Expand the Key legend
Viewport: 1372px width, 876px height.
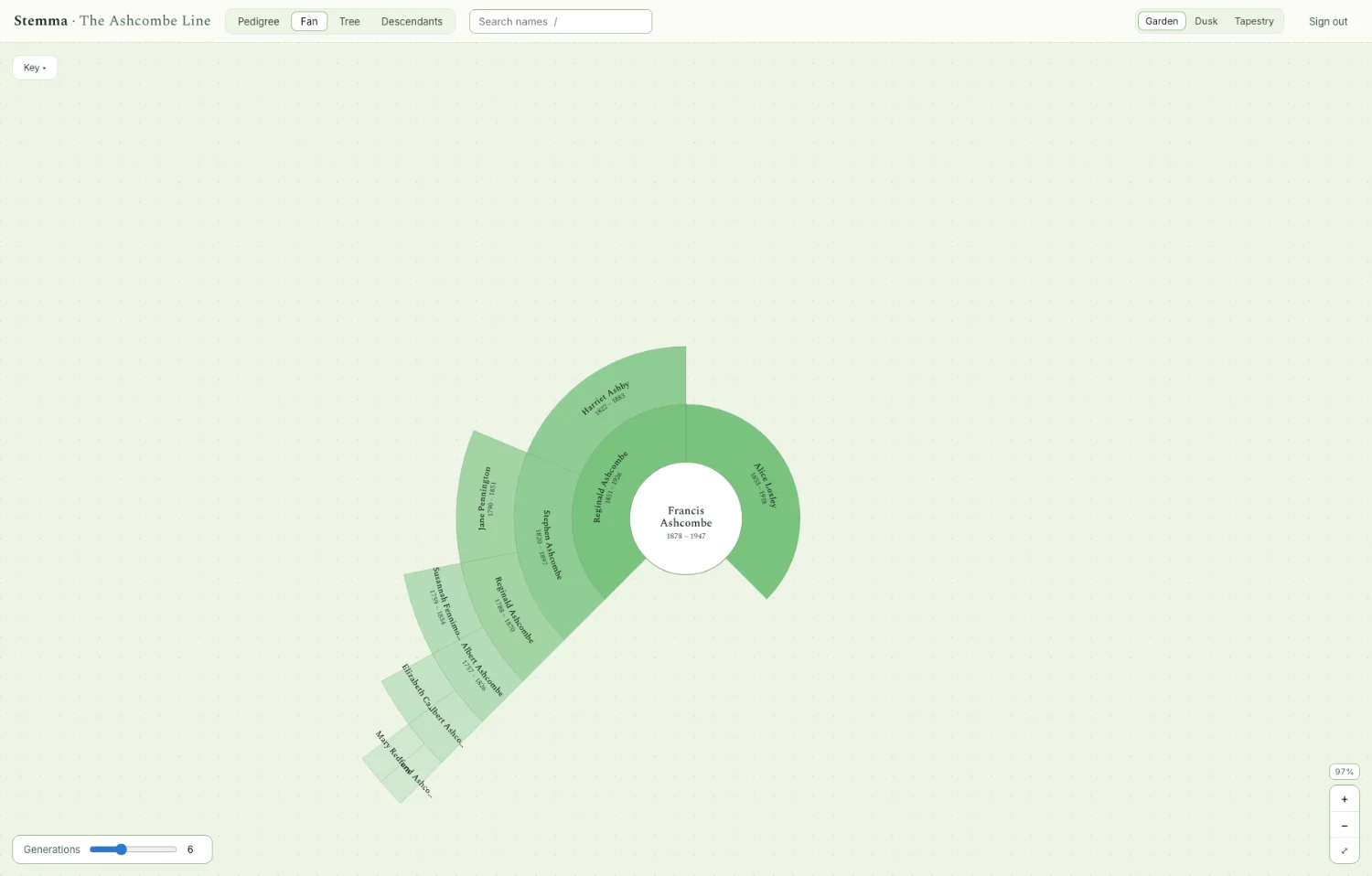tap(35, 68)
